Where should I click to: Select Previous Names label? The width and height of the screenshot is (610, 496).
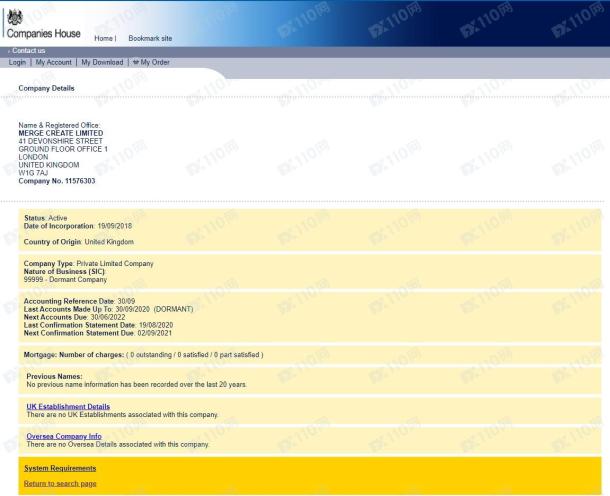tap(54, 377)
